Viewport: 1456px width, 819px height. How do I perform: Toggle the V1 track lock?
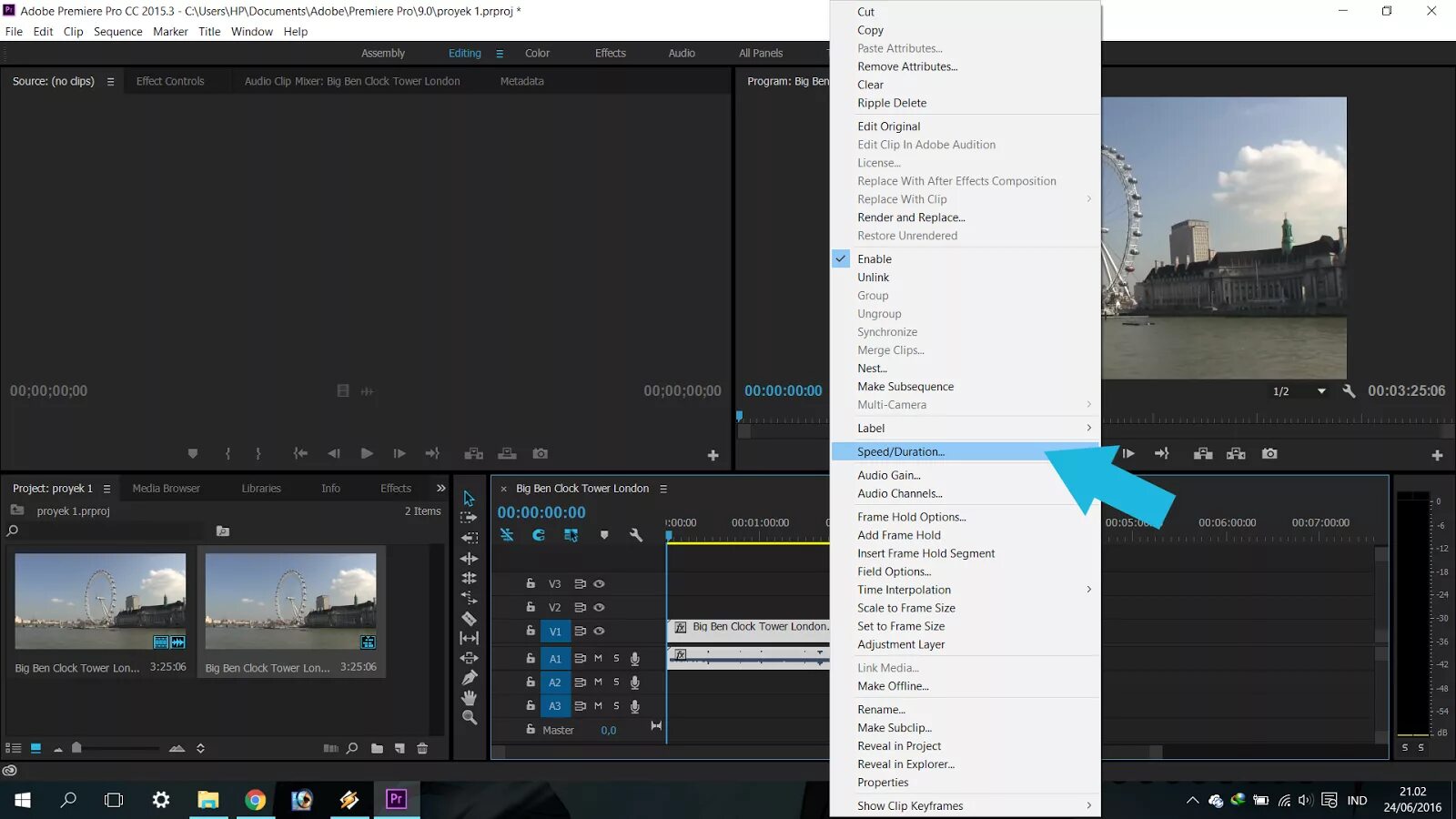pos(531,631)
